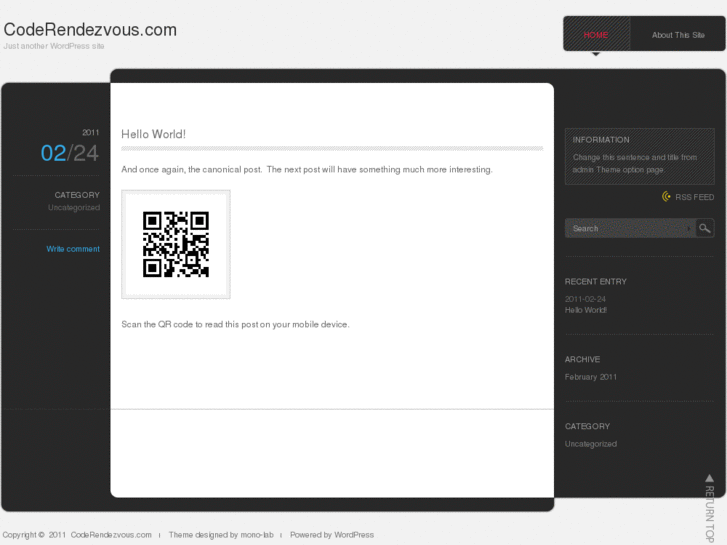Open the WordPress footer link
Screen dimensions: 727x545
coord(354,535)
